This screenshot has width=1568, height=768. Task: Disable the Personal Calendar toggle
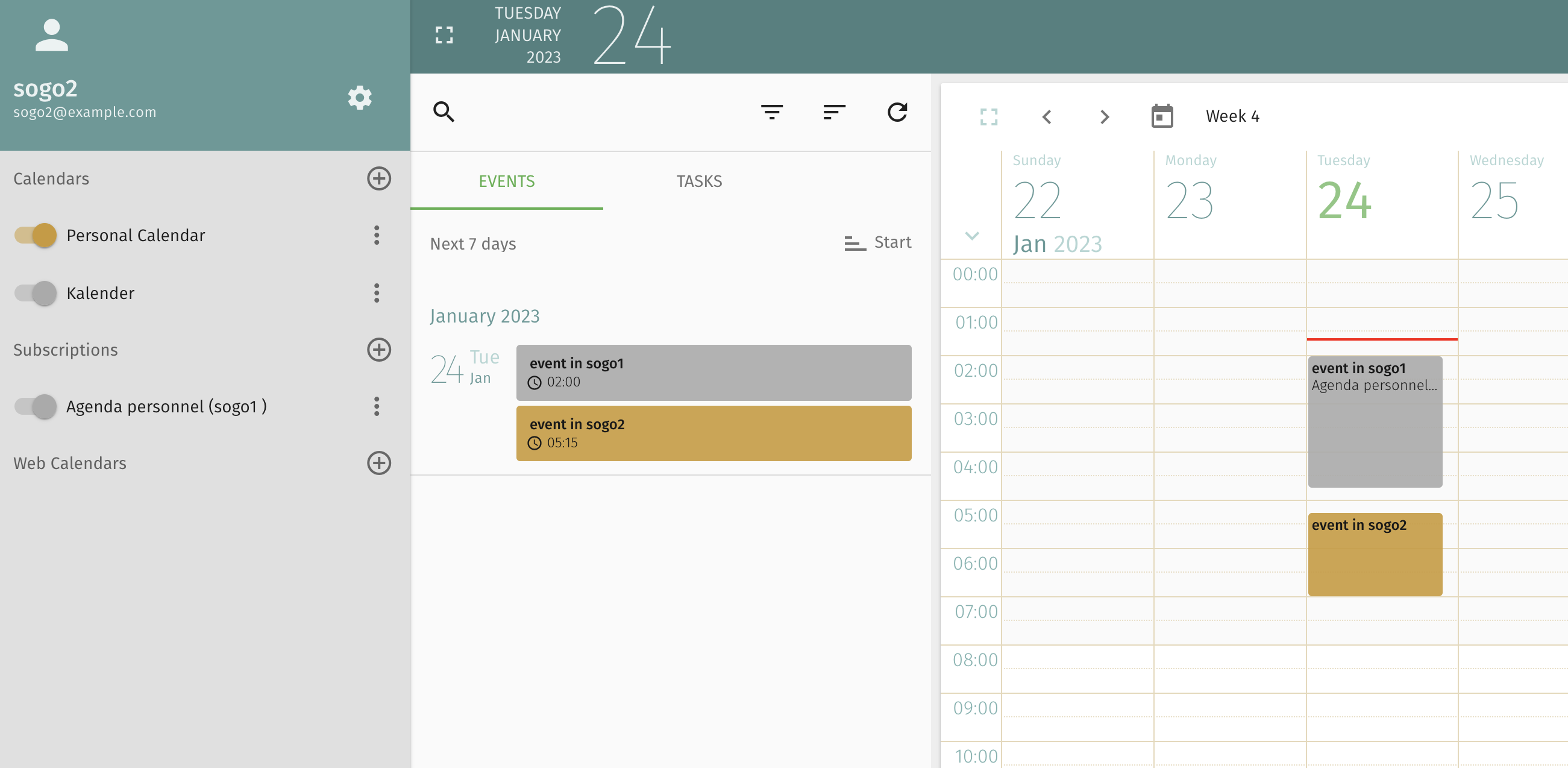[x=36, y=235]
